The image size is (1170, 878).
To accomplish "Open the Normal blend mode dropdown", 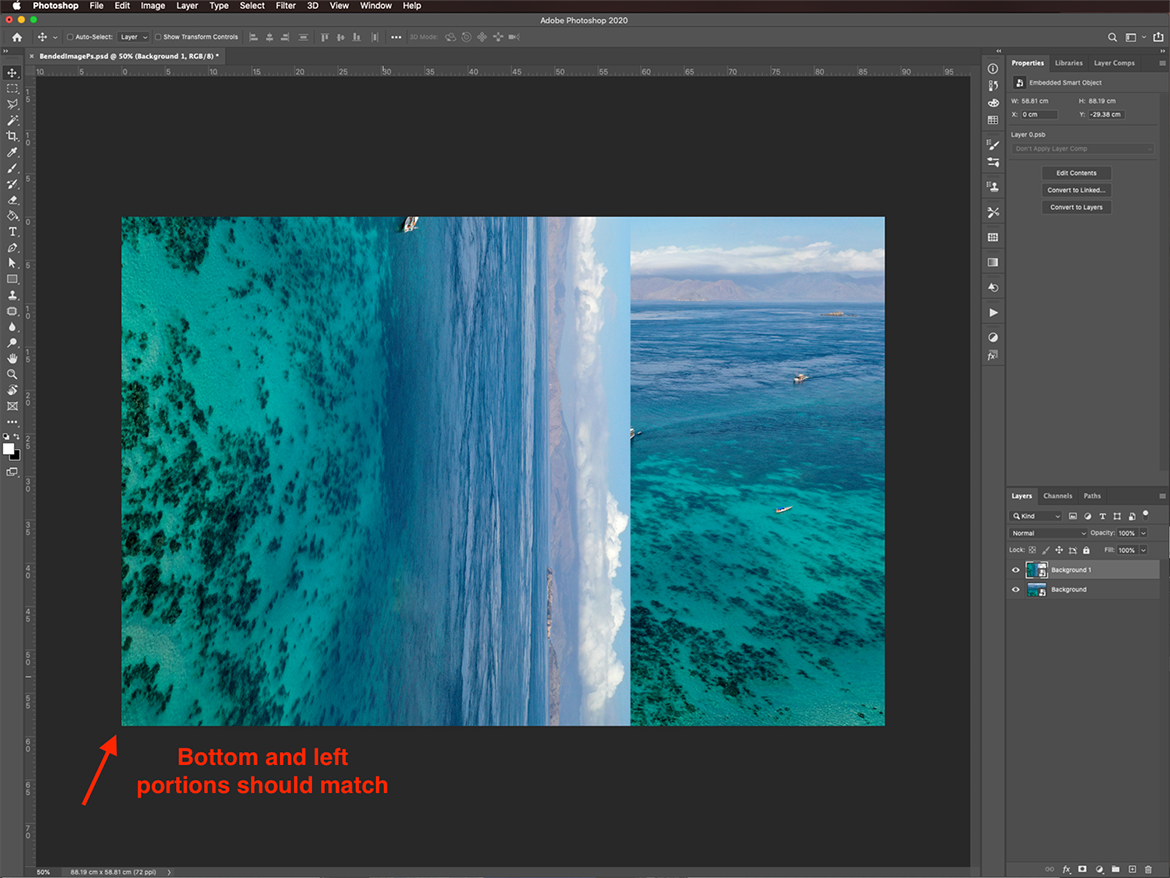I will click(x=1047, y=533).
